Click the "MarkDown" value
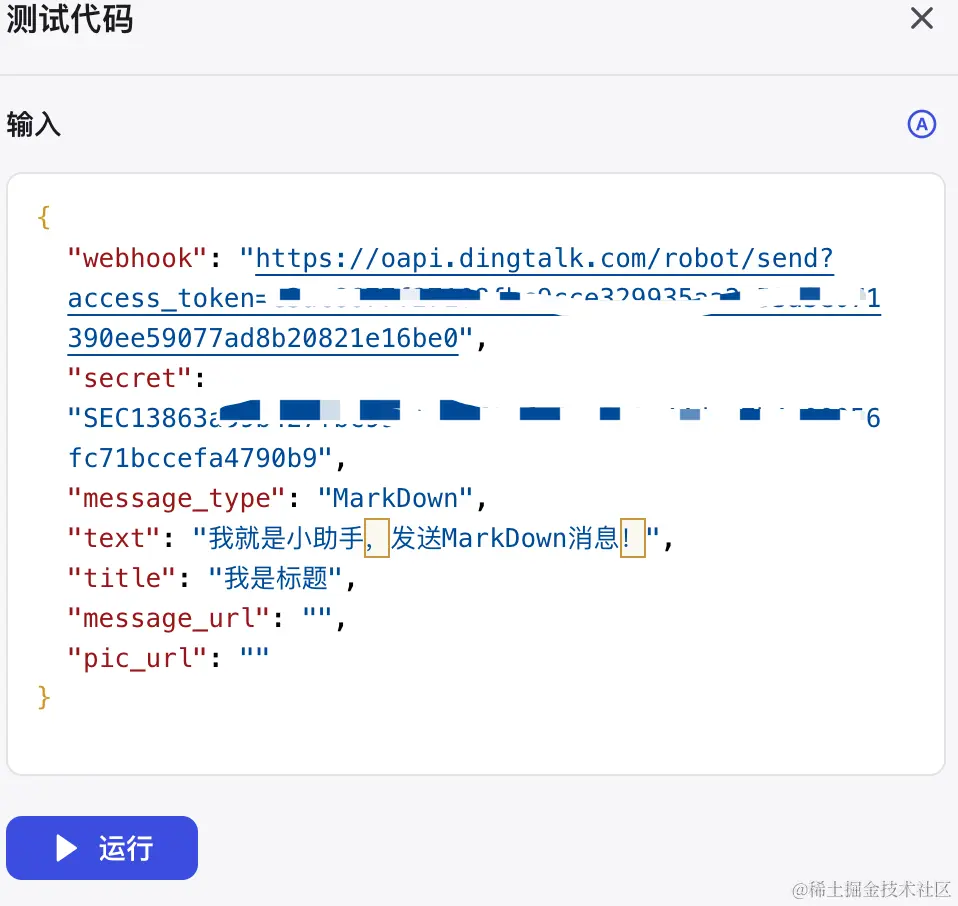Viewport: 958px width, 906px height. (395, 499)
